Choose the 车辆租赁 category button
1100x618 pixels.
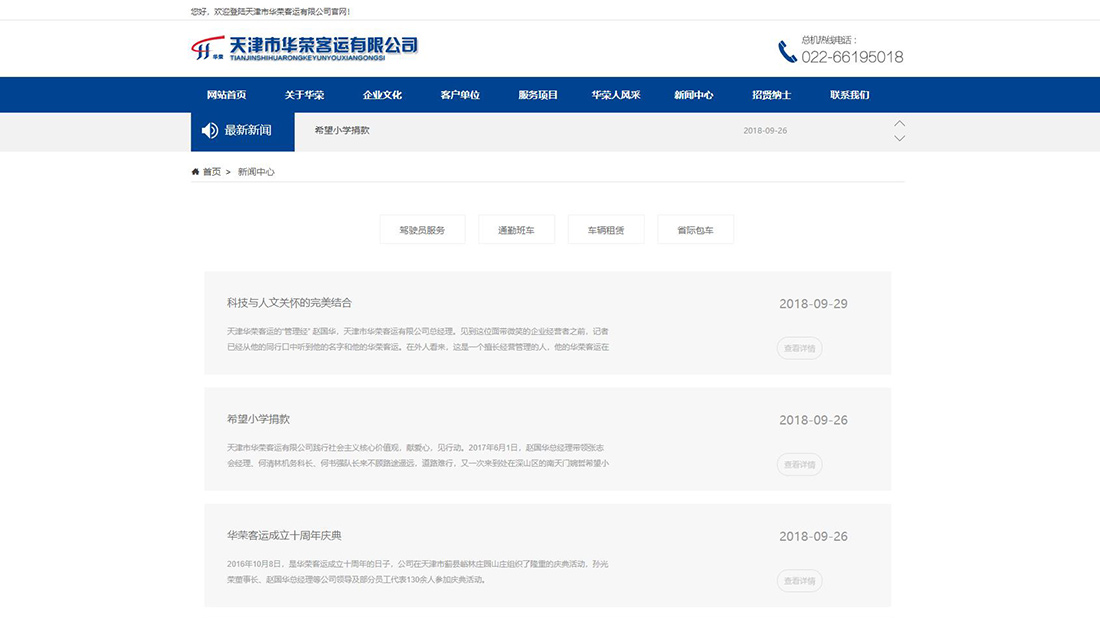tap(606, 230)
